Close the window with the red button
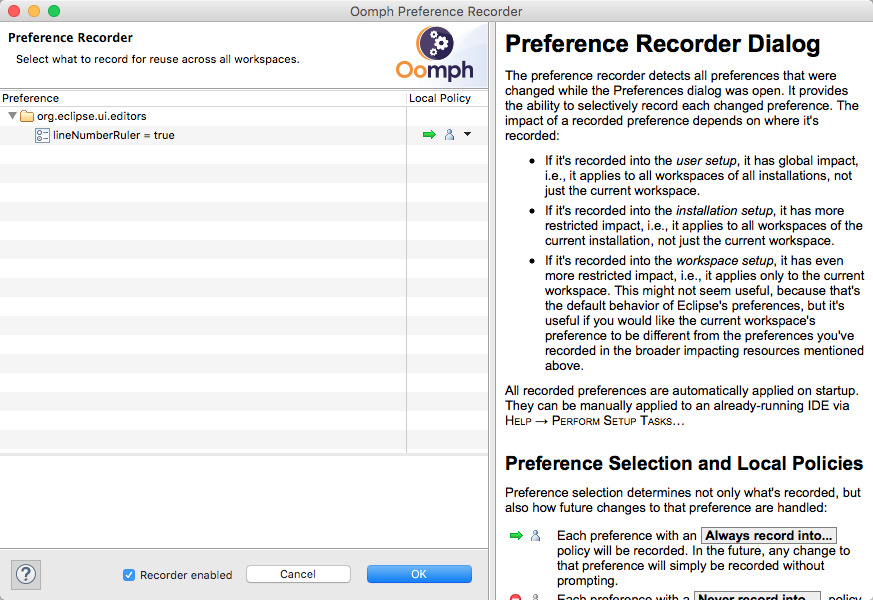 (x=14, y=11)
